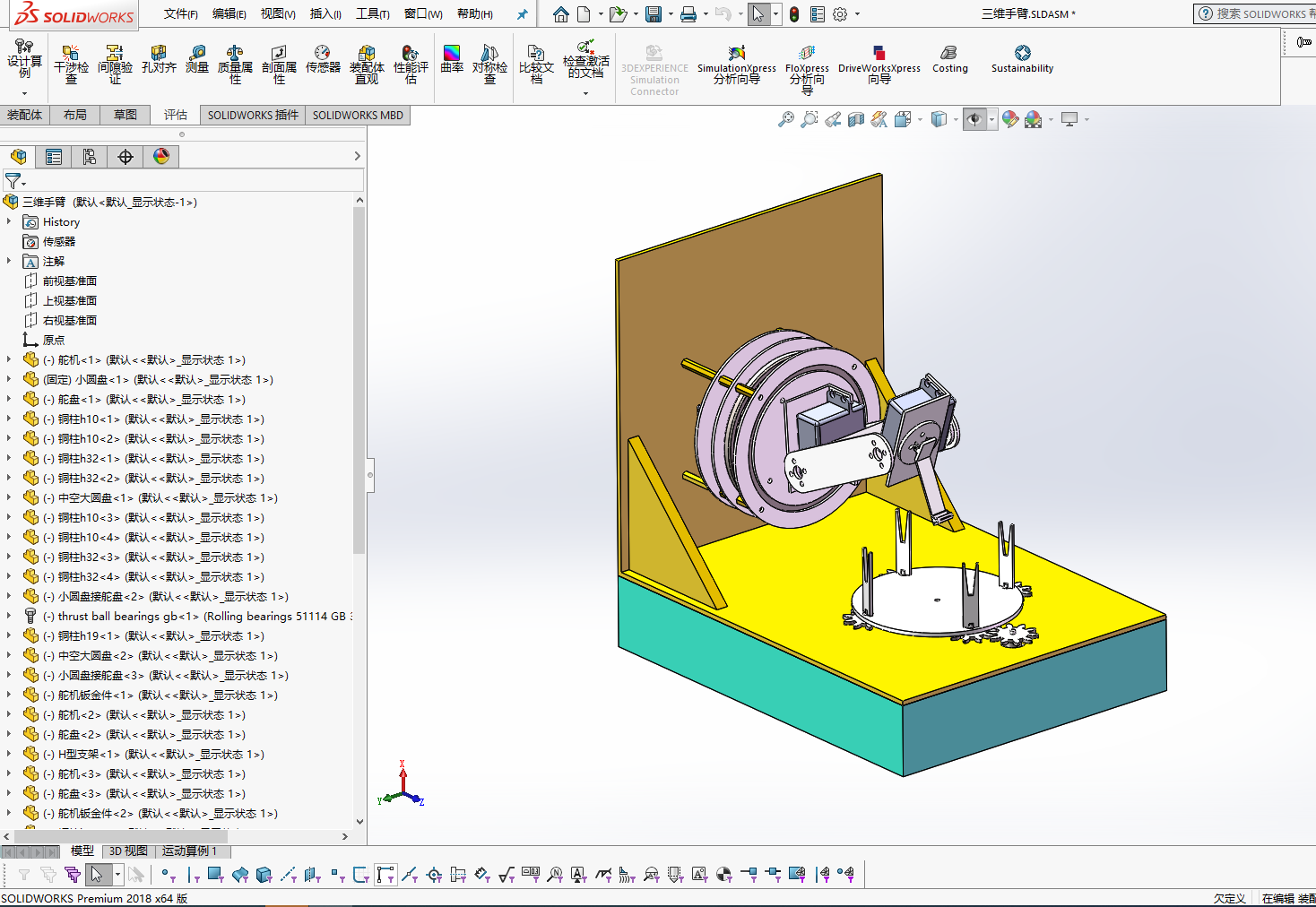Switch to the 装配体 ribbon tab
1316x907 pixels.
click(x=24, y=115)
